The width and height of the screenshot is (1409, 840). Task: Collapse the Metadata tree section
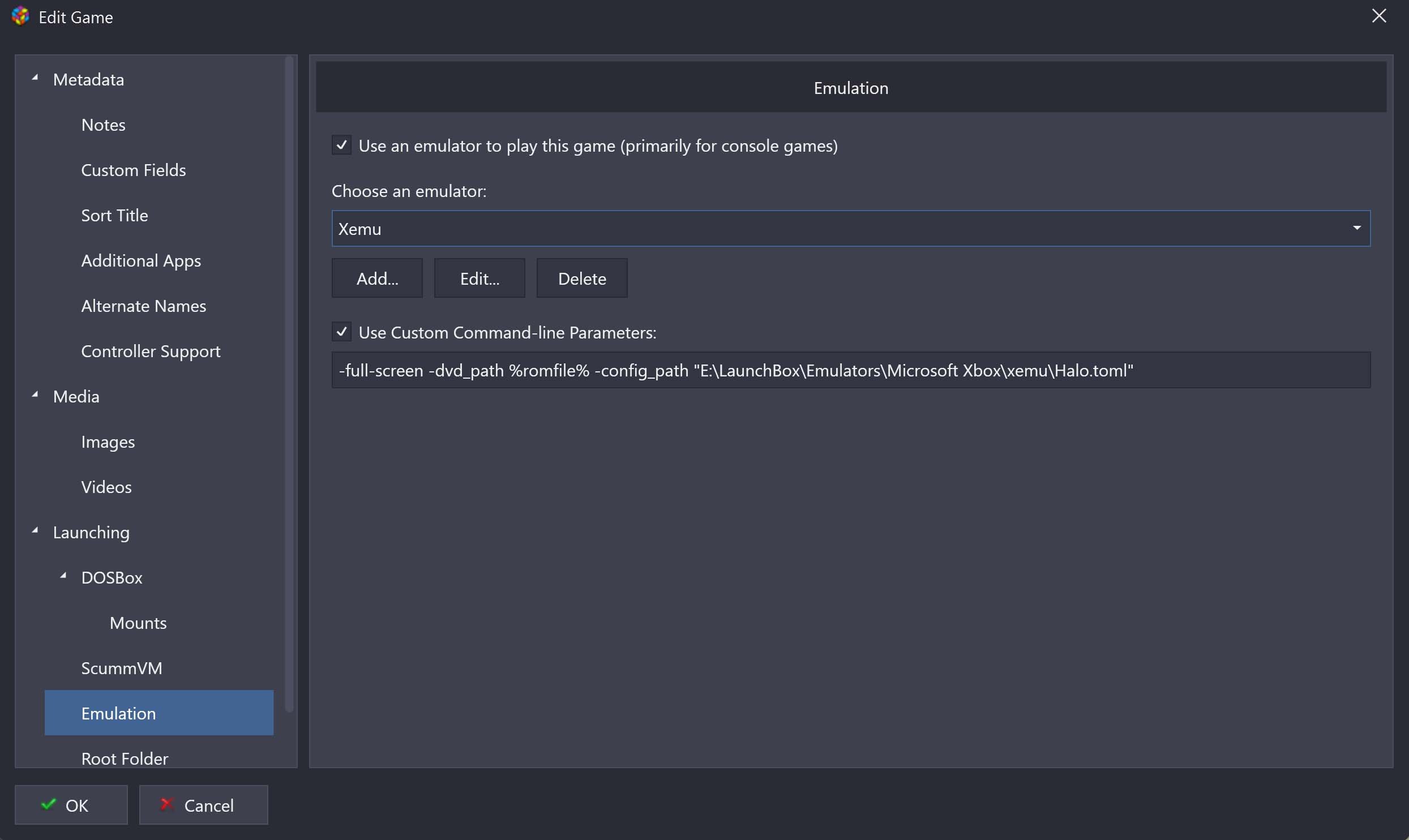(36, 78)
